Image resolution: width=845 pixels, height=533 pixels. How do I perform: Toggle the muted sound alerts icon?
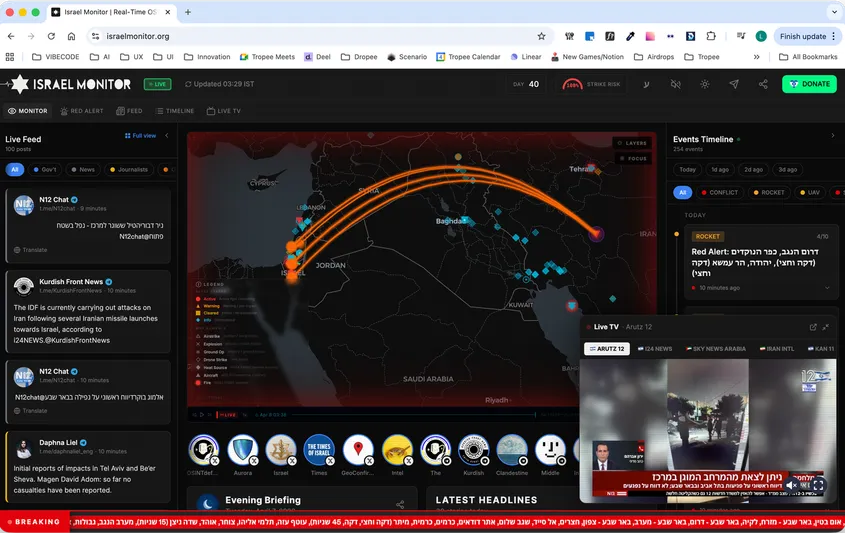click(x=675, y=84)
